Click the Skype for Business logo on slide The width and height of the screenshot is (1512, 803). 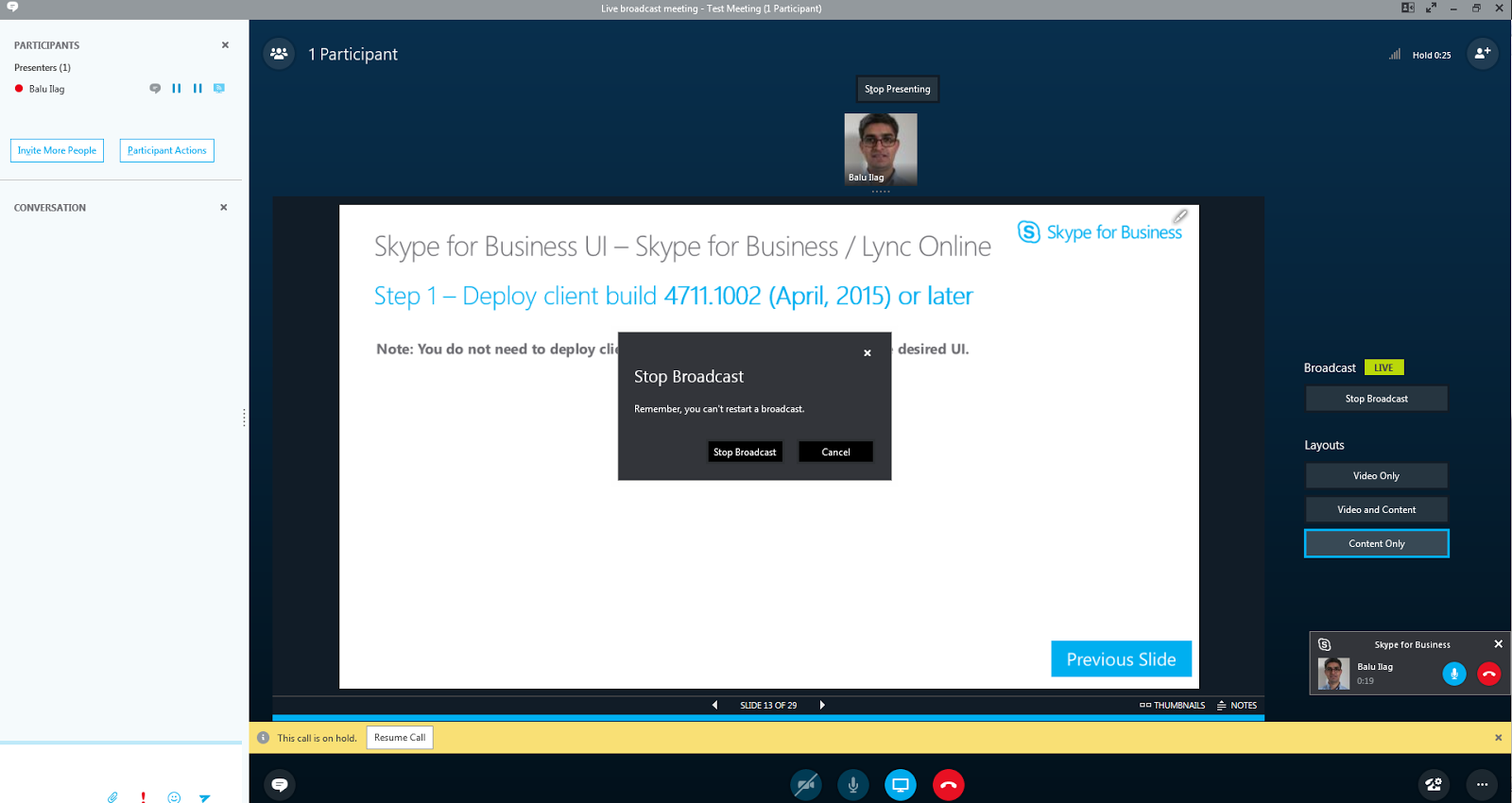point(1100,231)
